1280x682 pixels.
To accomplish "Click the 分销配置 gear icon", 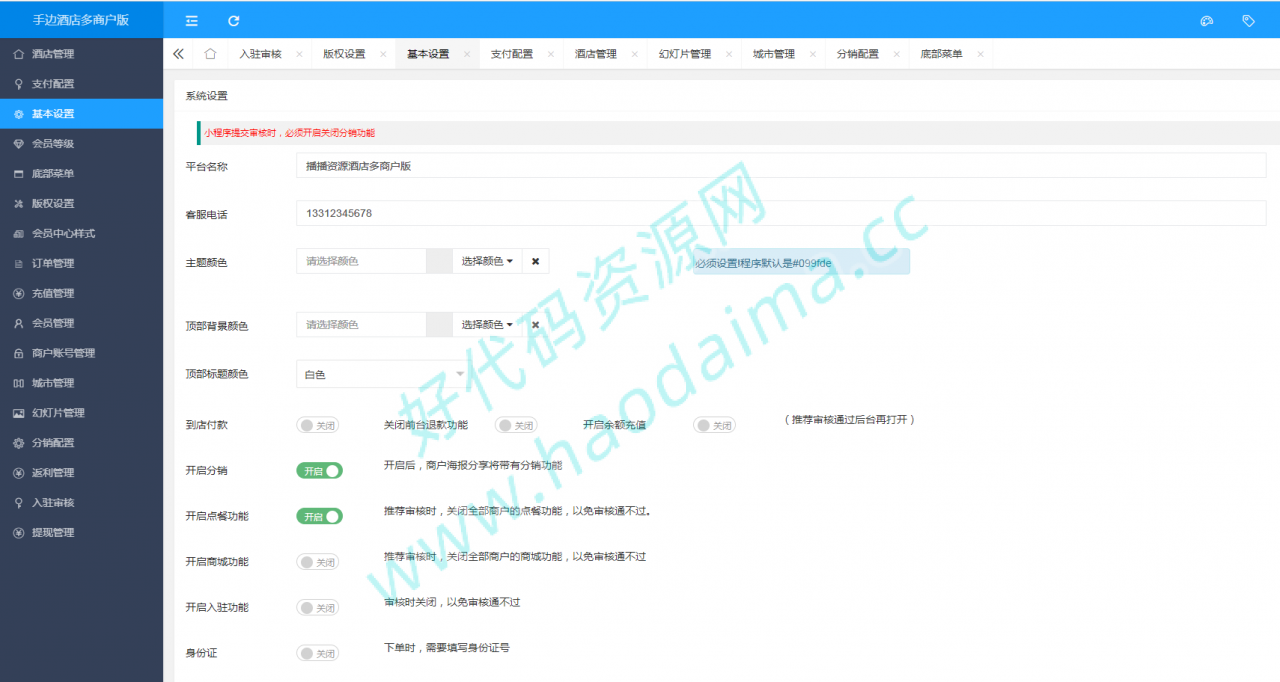I will (x=19, y=443).
